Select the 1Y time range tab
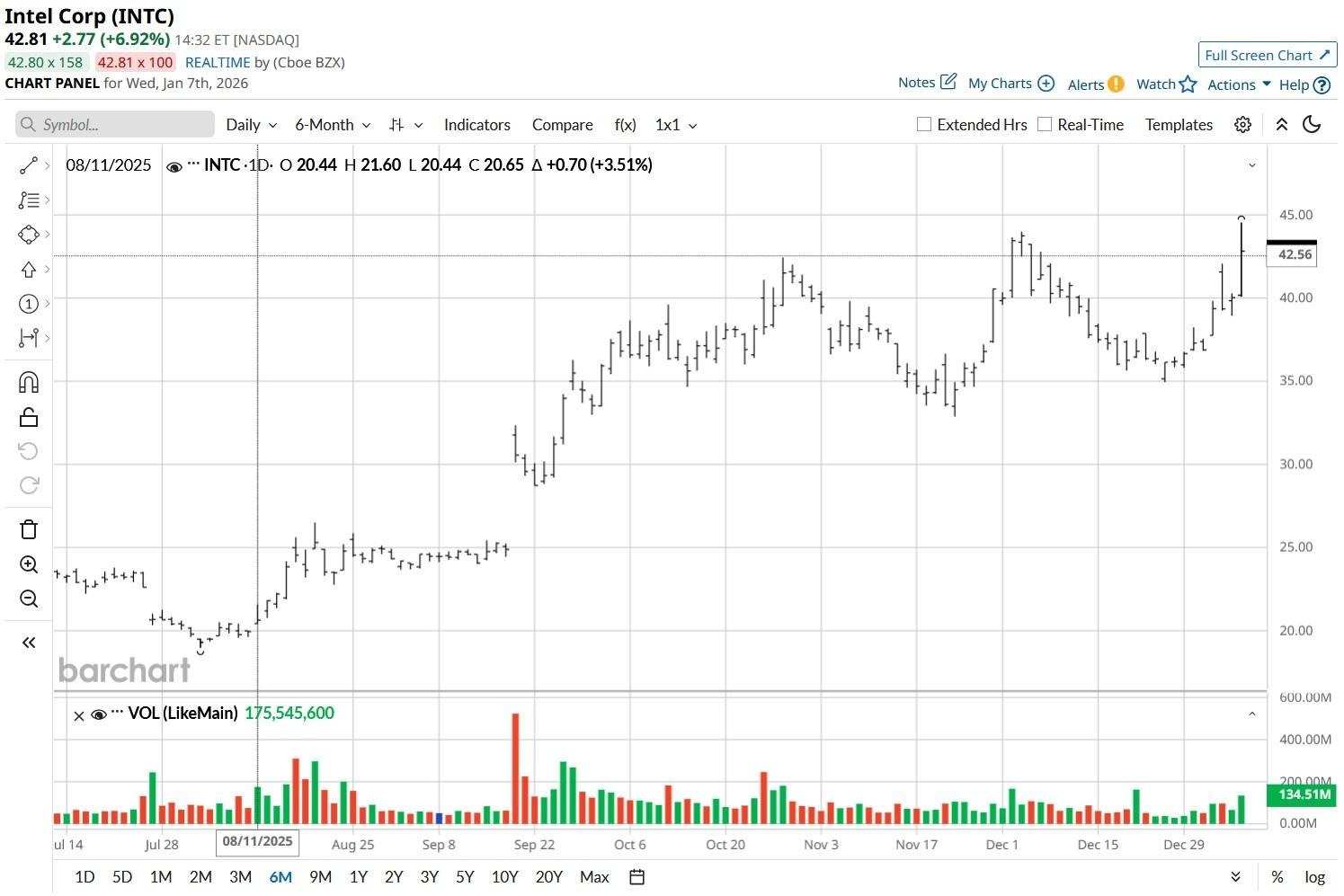1344x896 pixels. point(358,877)
